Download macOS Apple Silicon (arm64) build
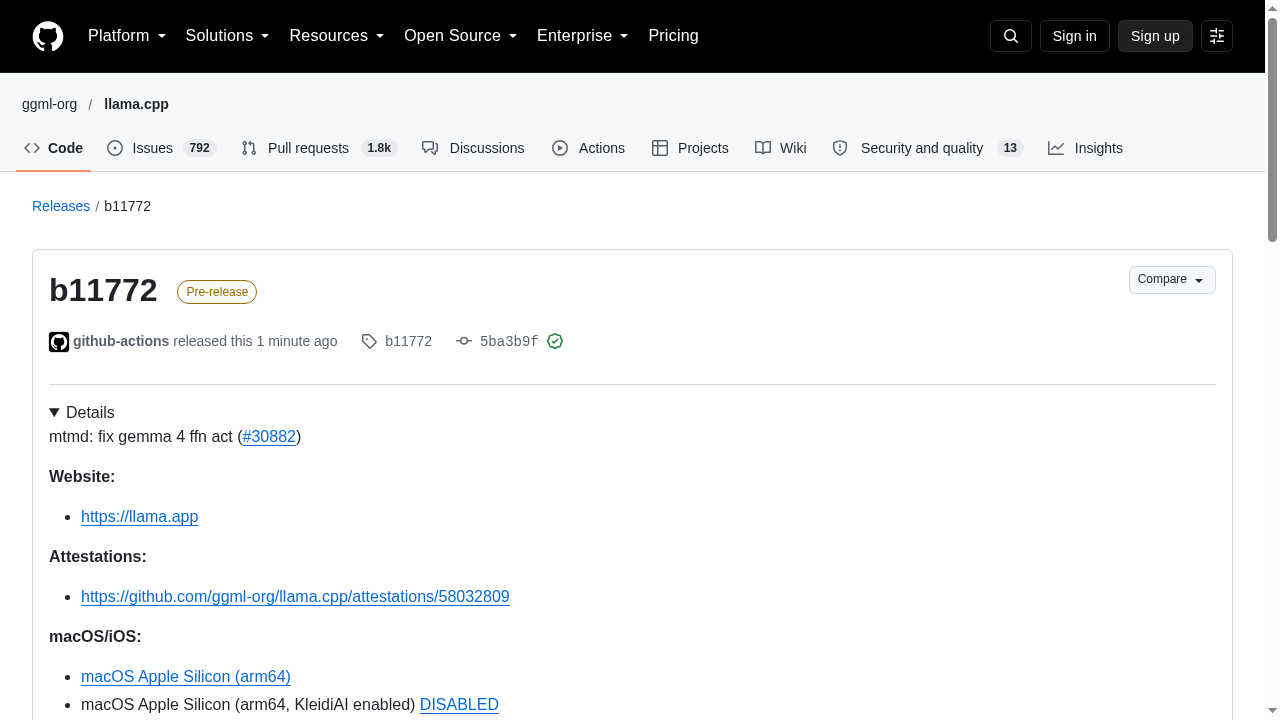 186,676
